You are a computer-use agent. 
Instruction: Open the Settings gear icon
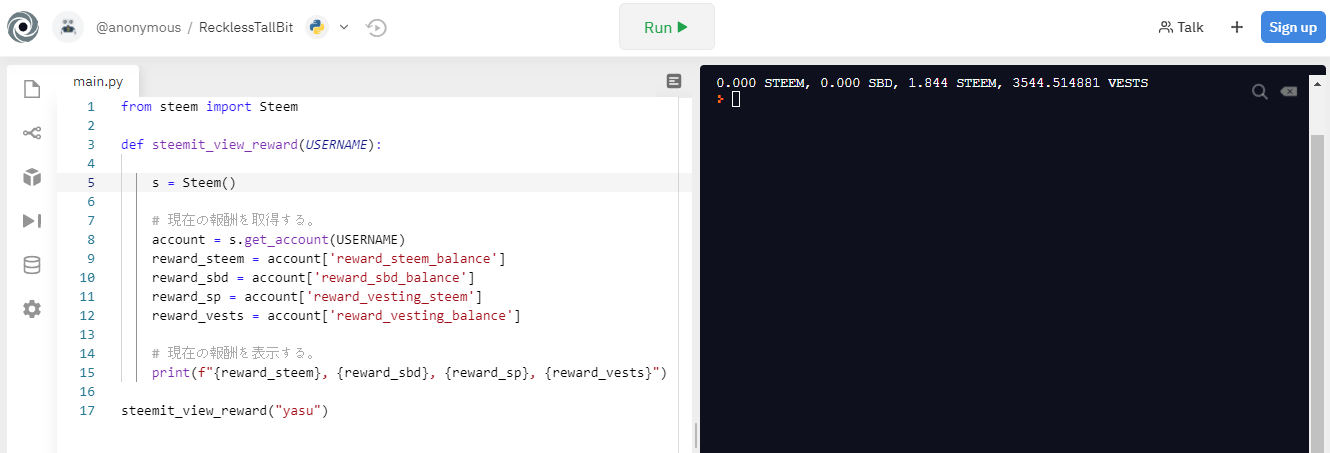click(32, 309)
